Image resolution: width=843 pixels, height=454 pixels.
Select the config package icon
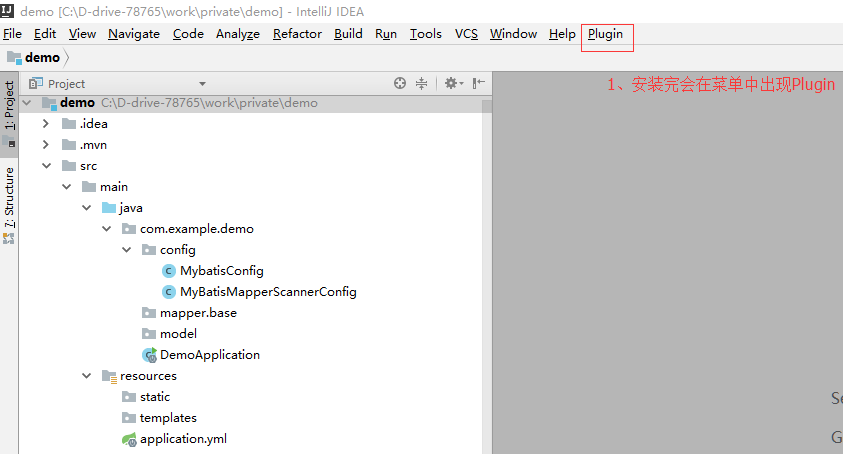[149, 250]
